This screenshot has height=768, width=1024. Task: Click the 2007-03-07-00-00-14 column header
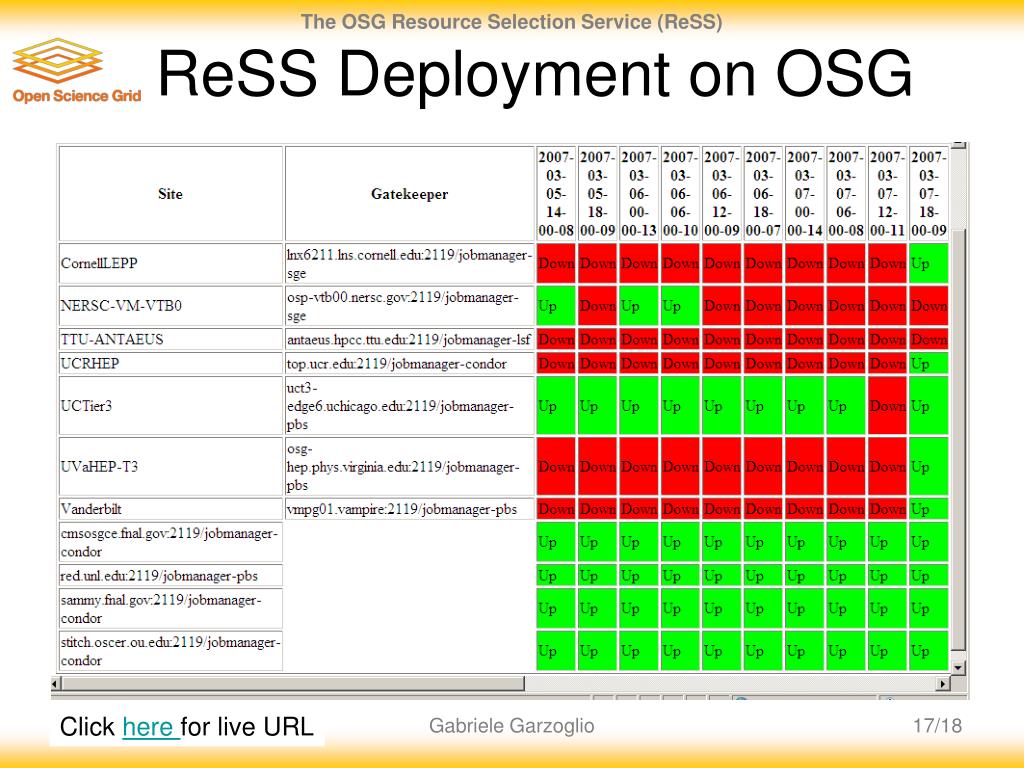(x=805, y=193)
